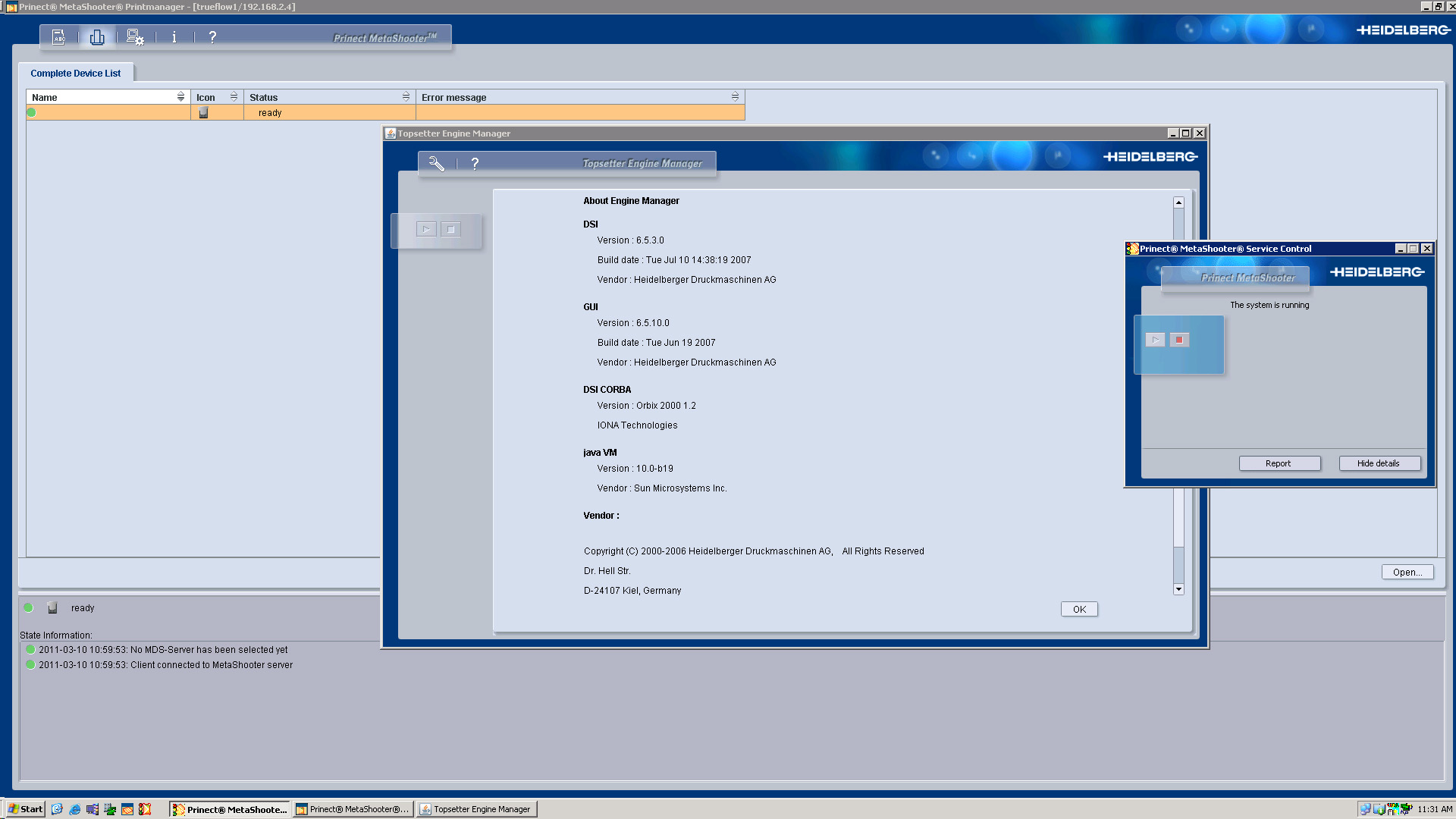Click the green hp device tray icon

(x=1406, y=809)
